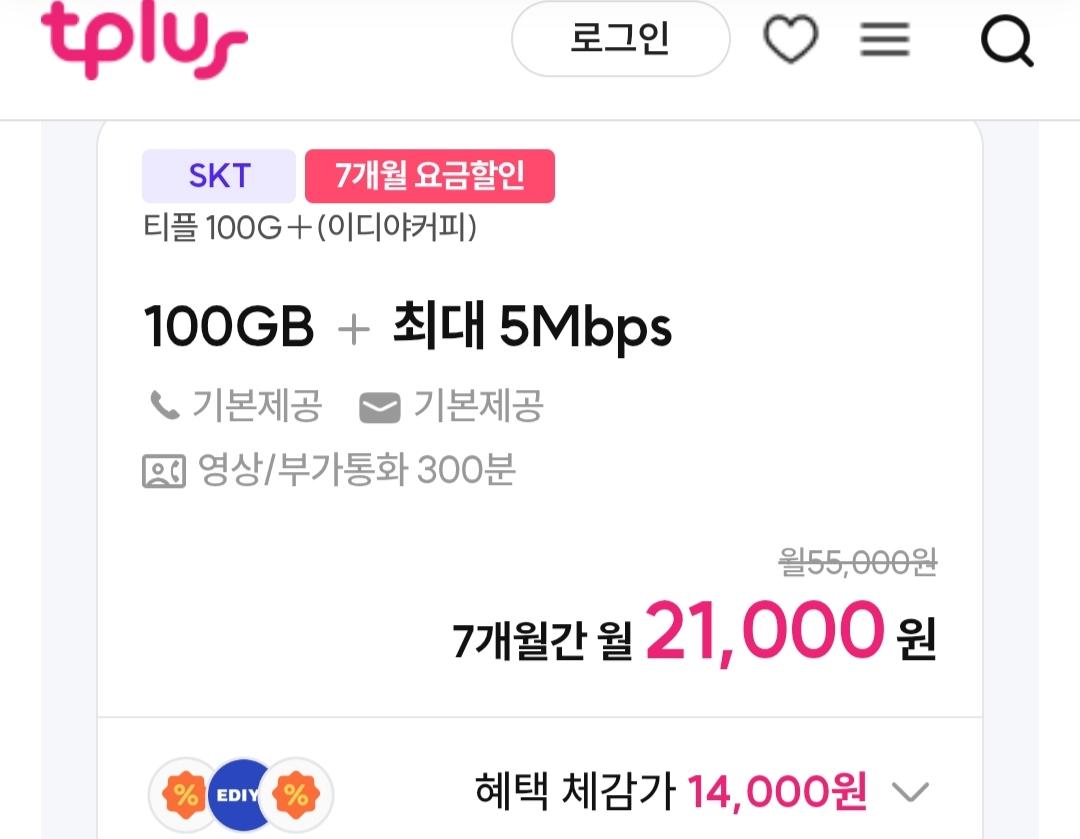Click the left orange percent coupon icon

pos(185,796)
